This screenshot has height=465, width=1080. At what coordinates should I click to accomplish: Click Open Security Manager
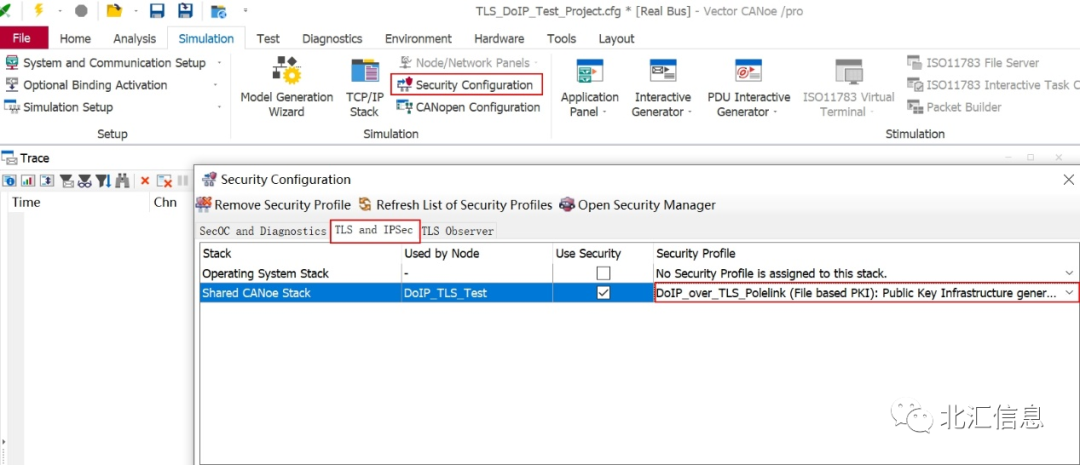point(638,205)
